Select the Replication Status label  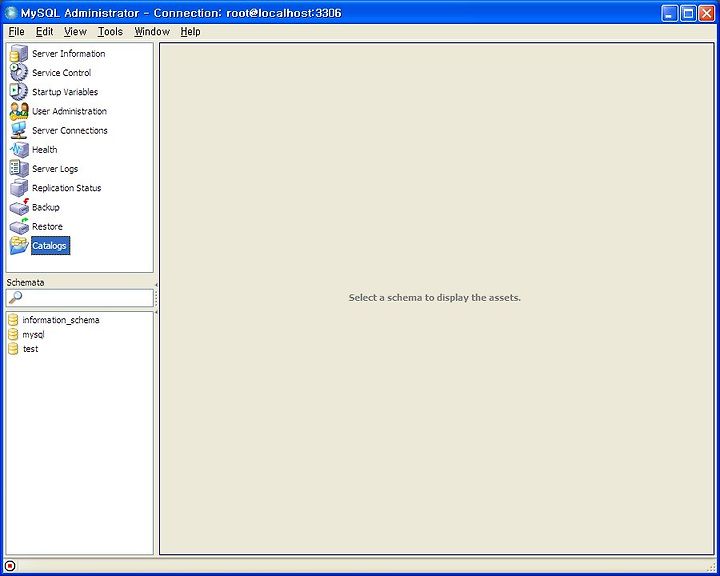coord(67,188)
